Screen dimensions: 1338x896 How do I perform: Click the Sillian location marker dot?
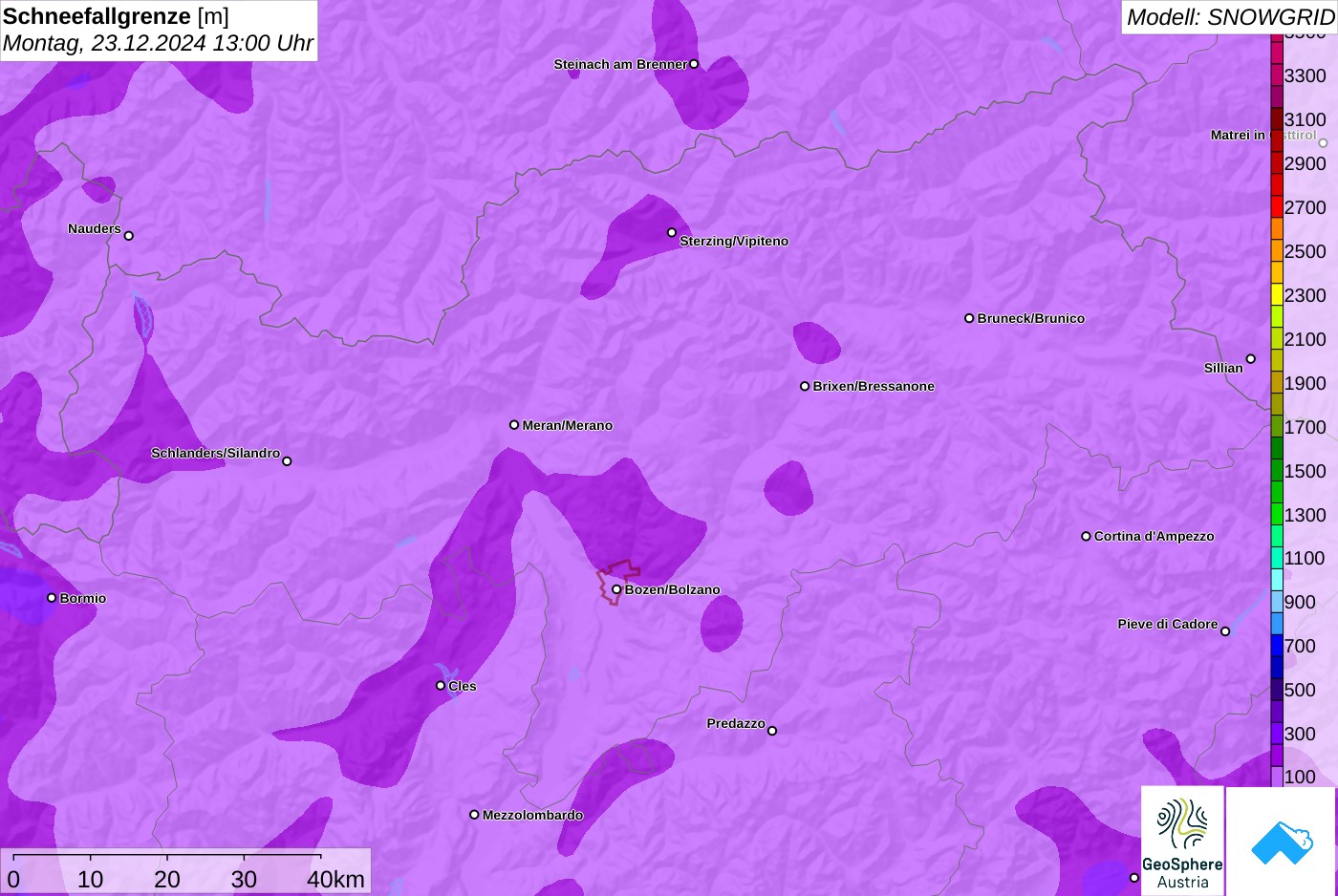(x=1251, y=359)
